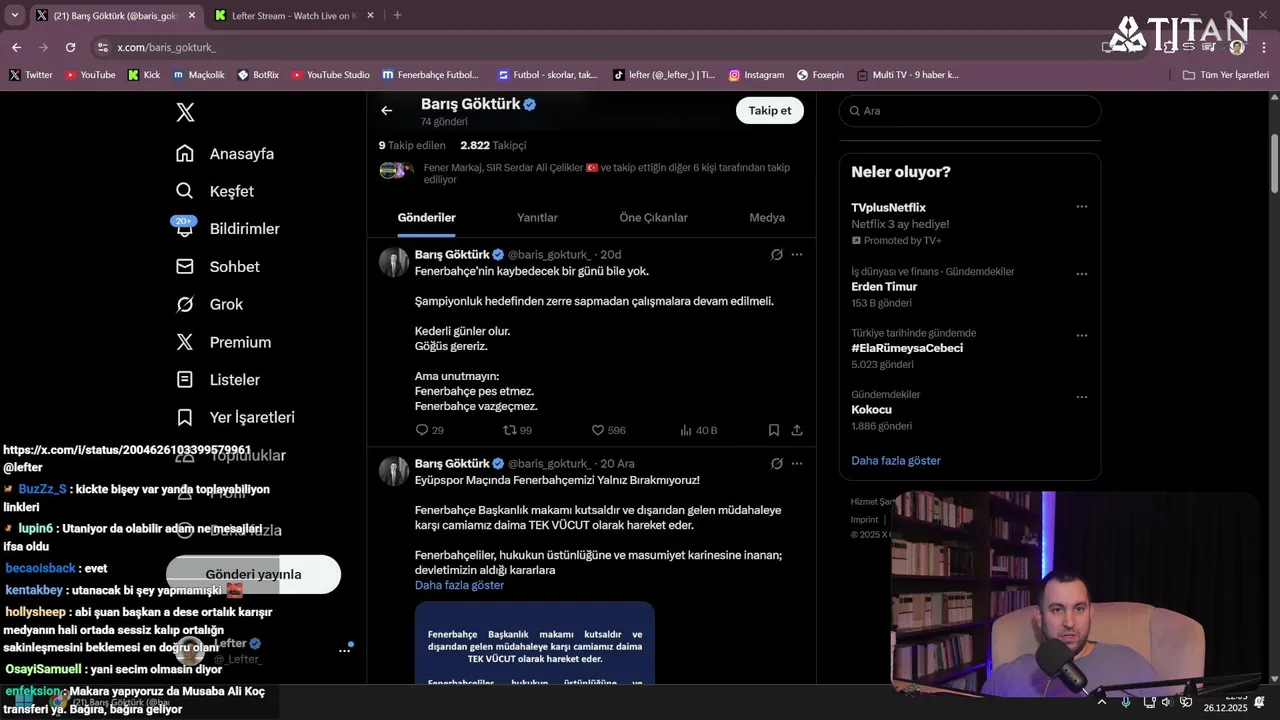Open Erden Timur trending topic

(884, 286)
